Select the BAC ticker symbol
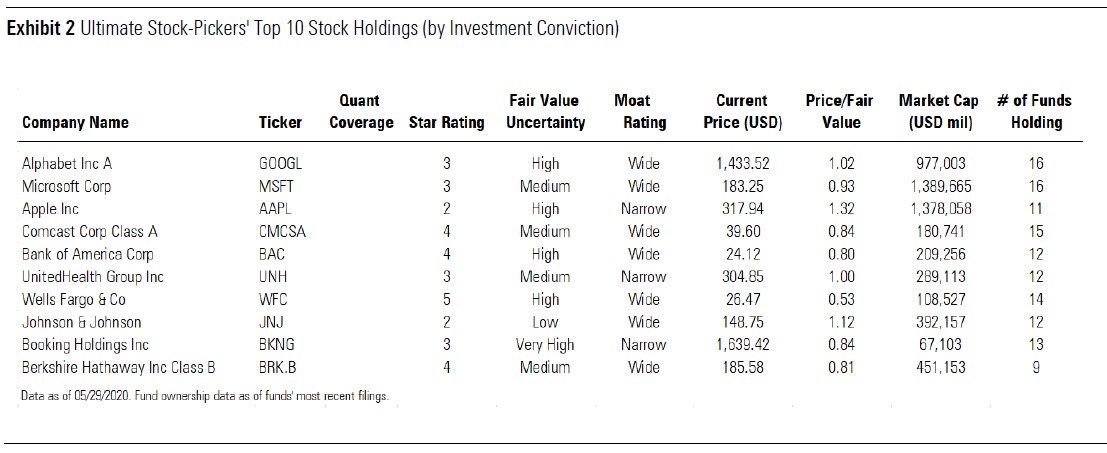The height and width of the screenshot is (453, 1107). click(271, 254)
